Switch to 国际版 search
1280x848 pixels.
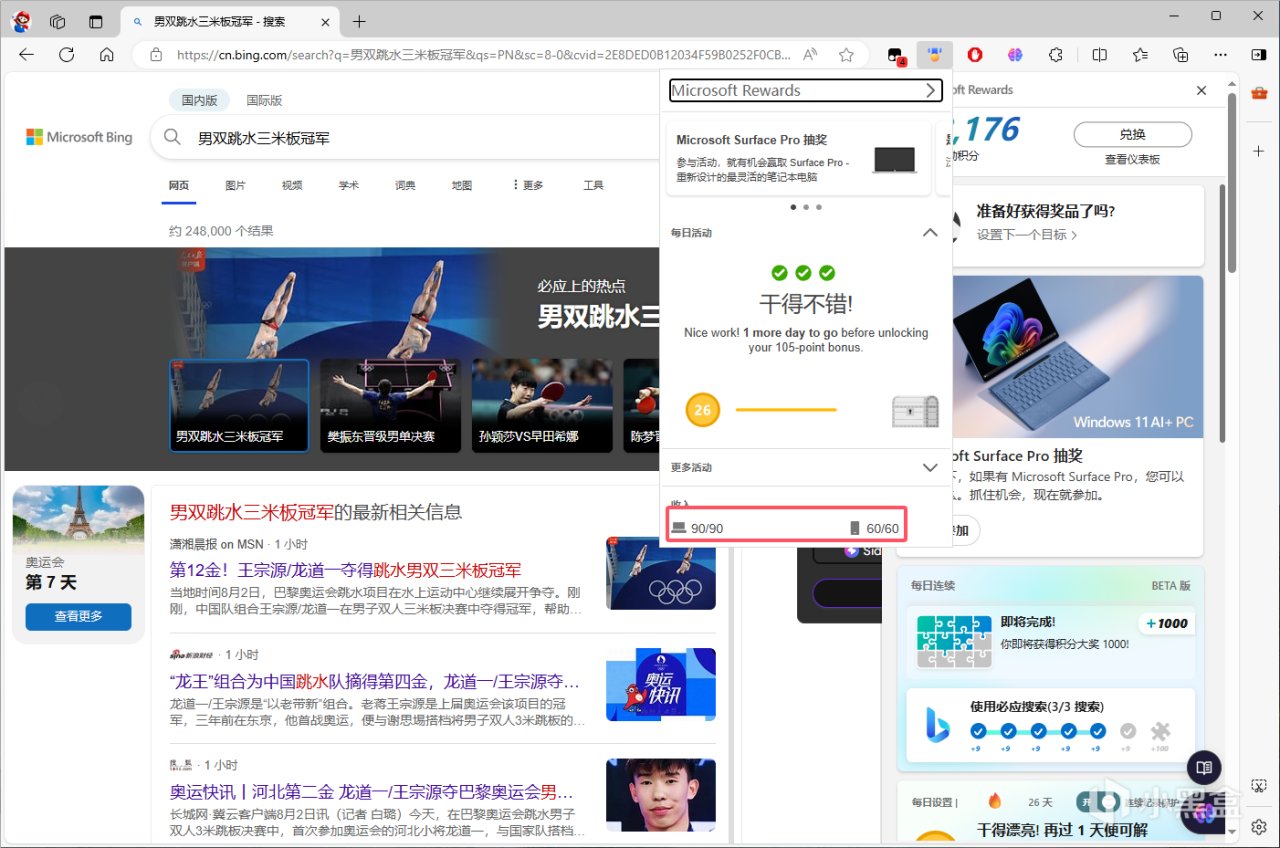(x=264, y=100)
